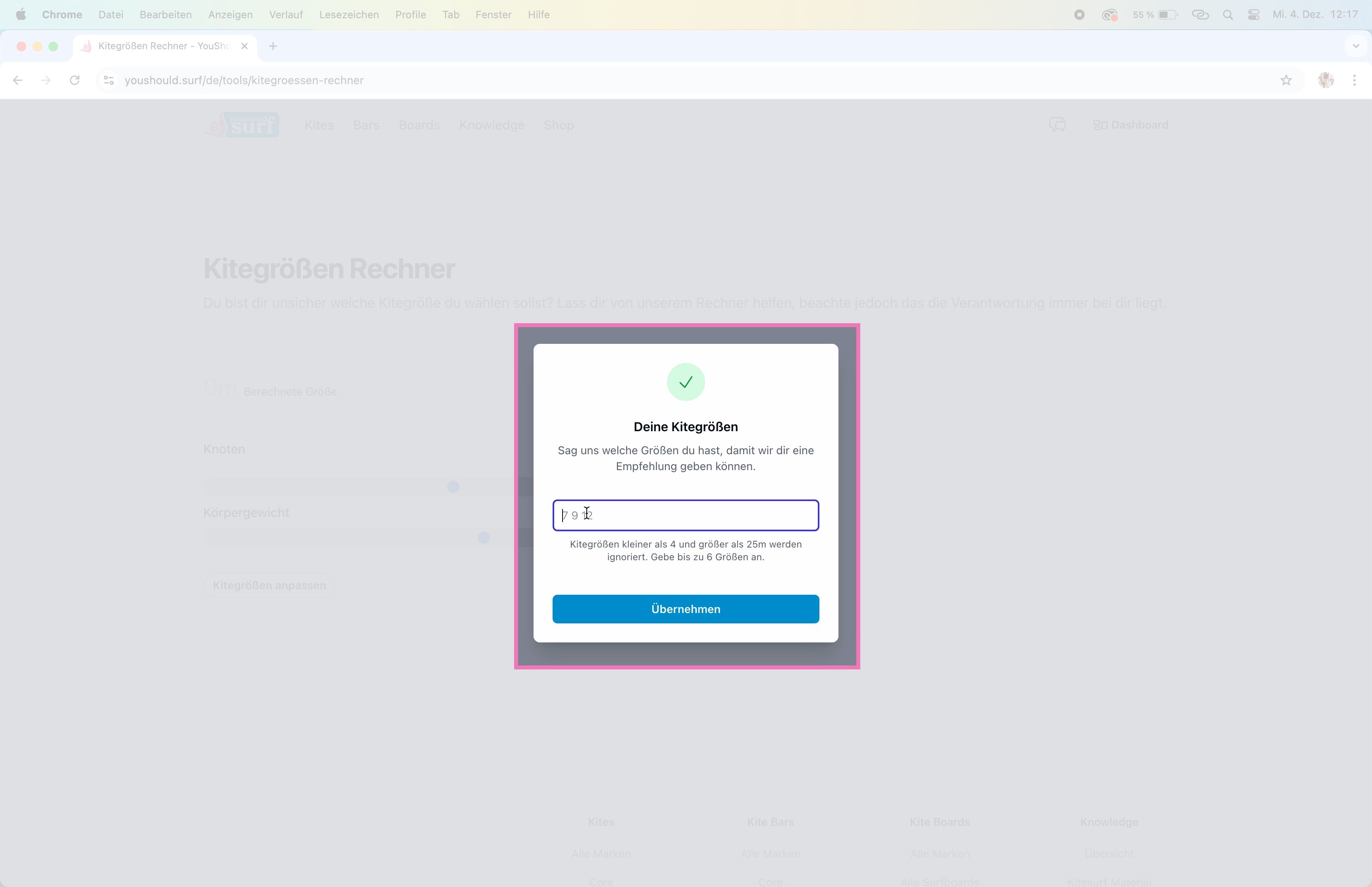The height and width of the screenshot is (887, 1372).
Task: Click the YouShould surf logo
Action: (x=241, y=124)
